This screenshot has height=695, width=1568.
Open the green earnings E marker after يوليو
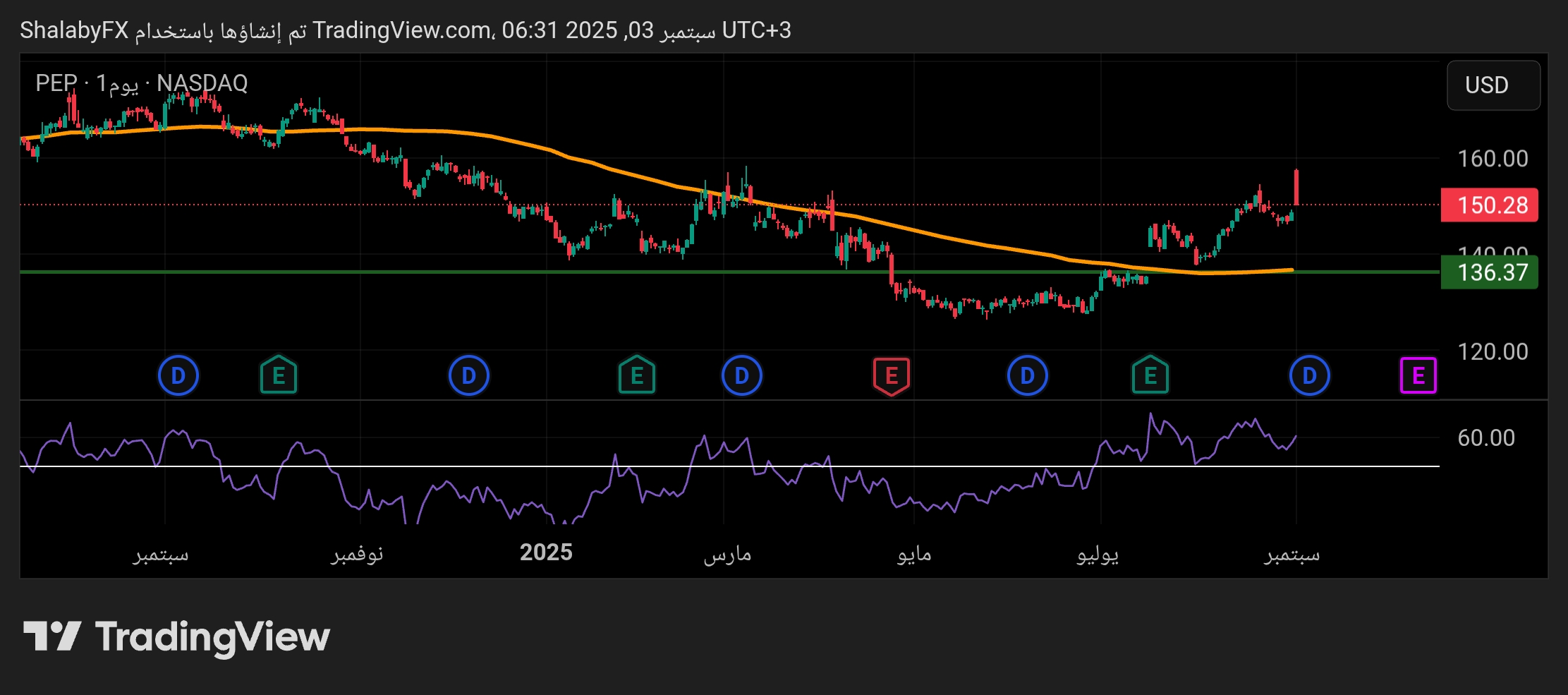1150,375
